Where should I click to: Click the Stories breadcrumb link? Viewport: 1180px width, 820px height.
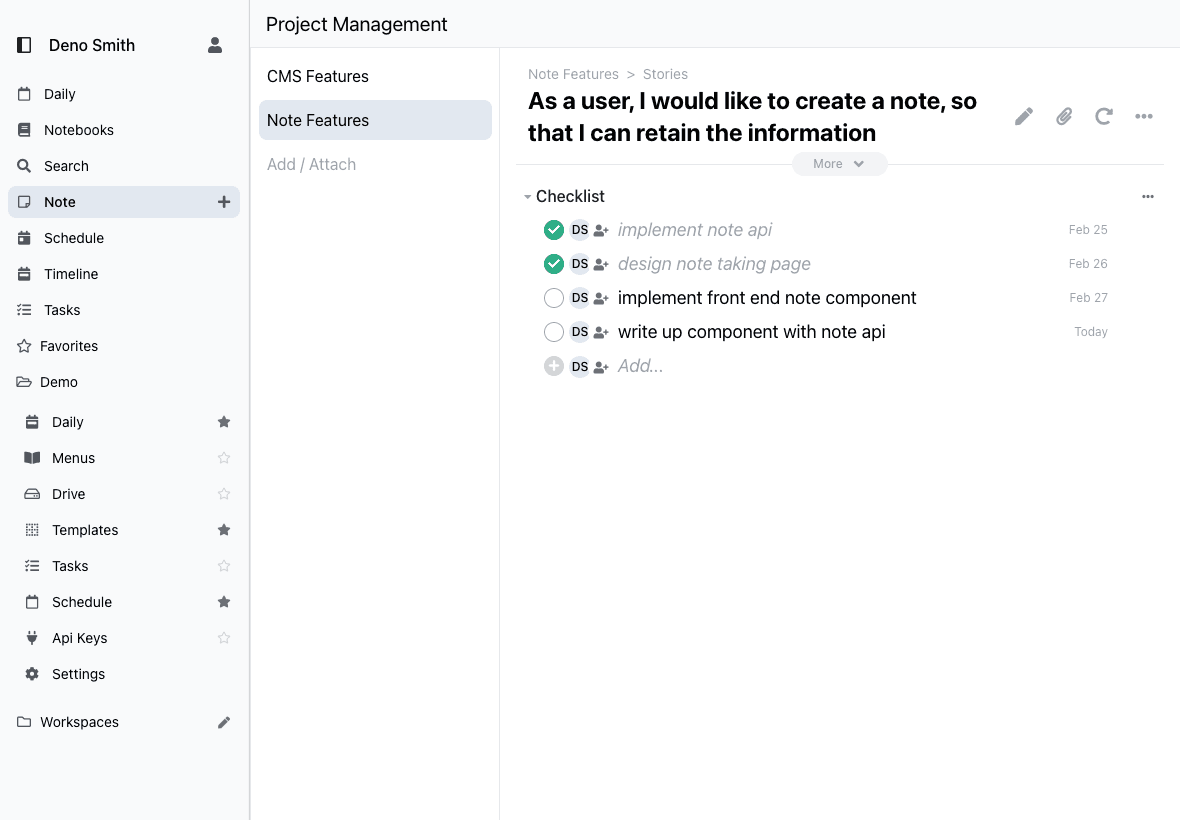point(665,74)
